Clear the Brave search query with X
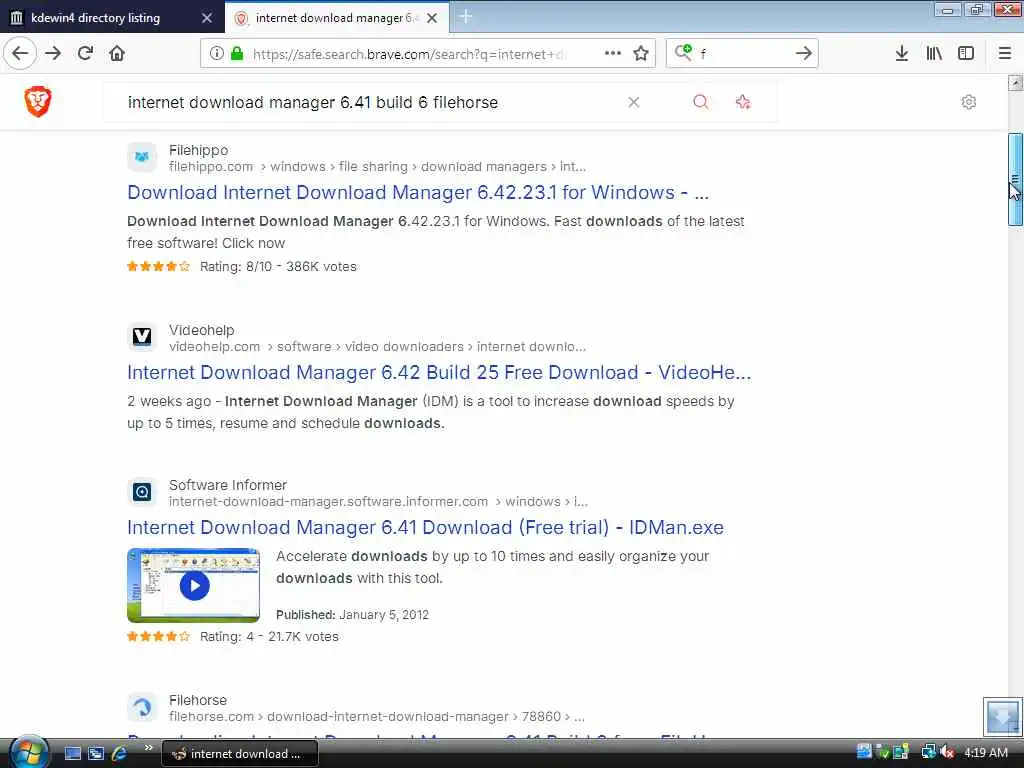The height and width of the screenshot is (768, 1024). (633, 102)
